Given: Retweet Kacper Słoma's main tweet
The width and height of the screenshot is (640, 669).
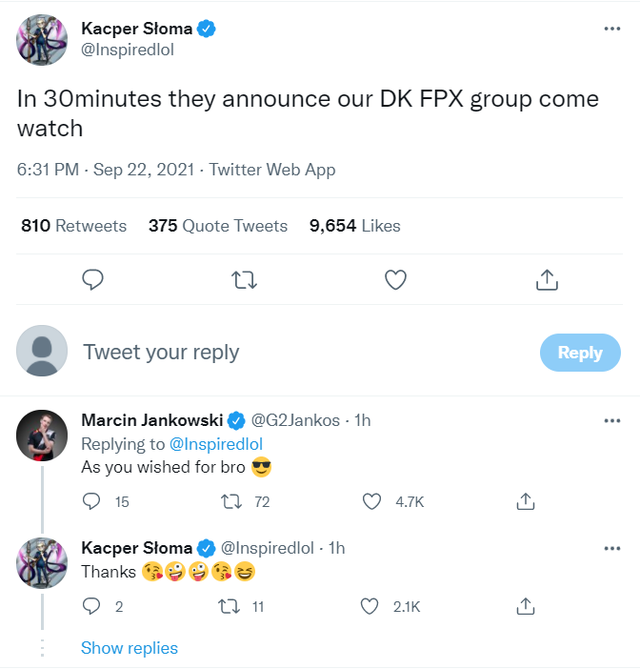Looking at the screenshot, I should (x=244, y=280).
